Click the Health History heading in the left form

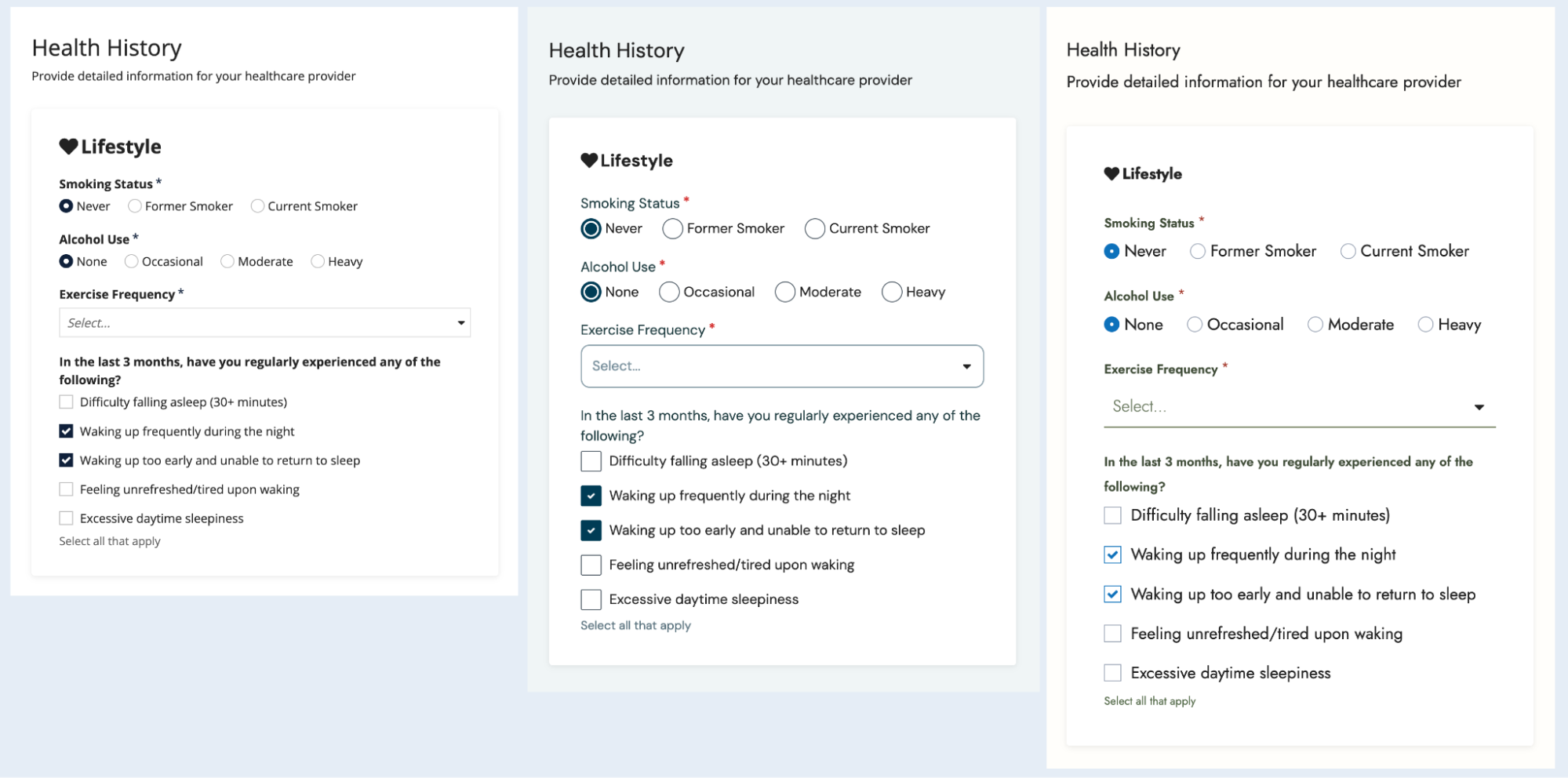107,48
